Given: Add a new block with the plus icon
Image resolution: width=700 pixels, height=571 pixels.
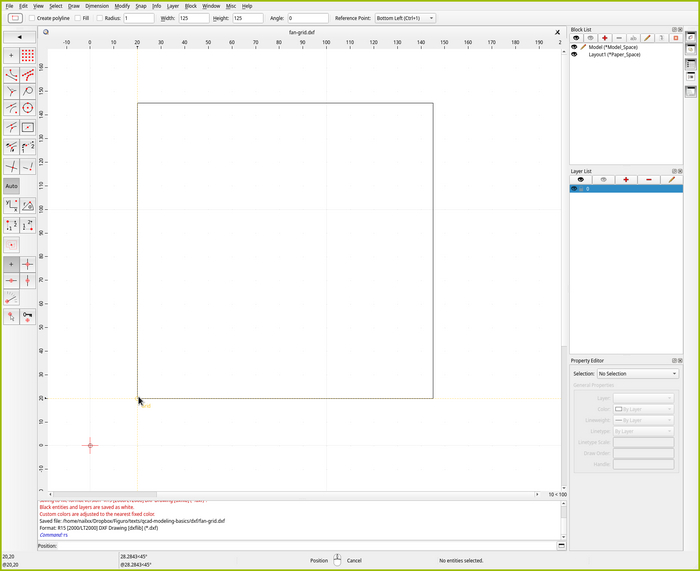Looking at the screenshot, I should (x=605, y=38).
